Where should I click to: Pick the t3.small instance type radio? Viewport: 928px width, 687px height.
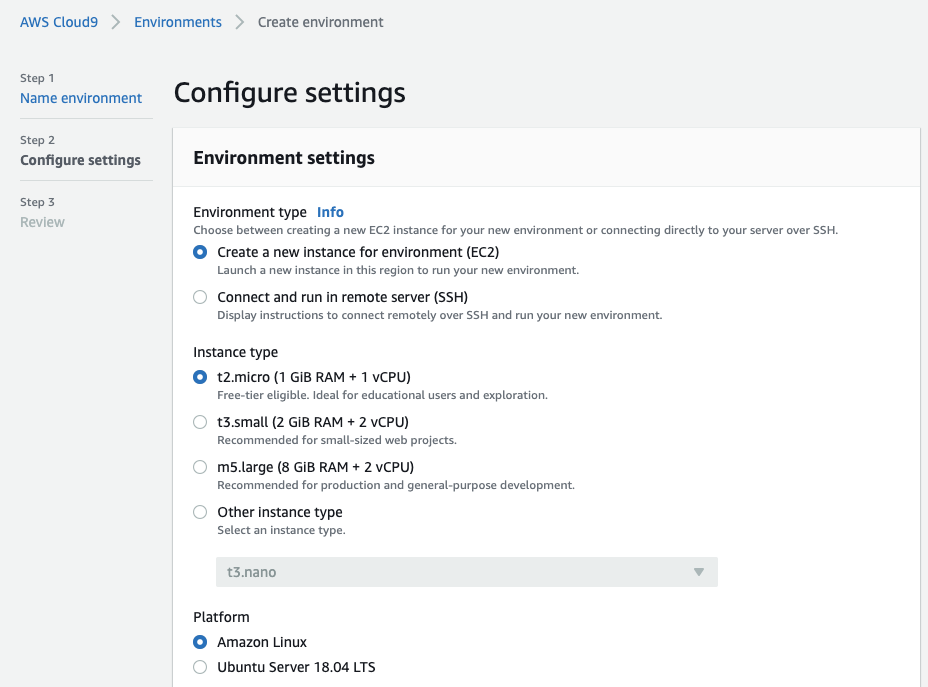200,422
